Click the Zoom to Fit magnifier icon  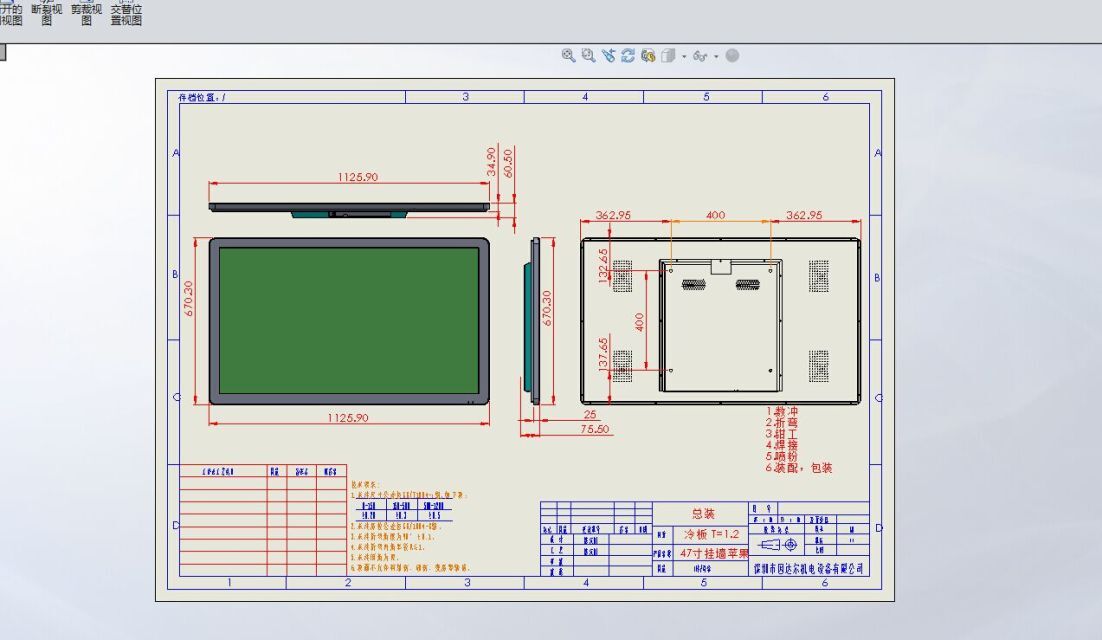pos(568,56)
